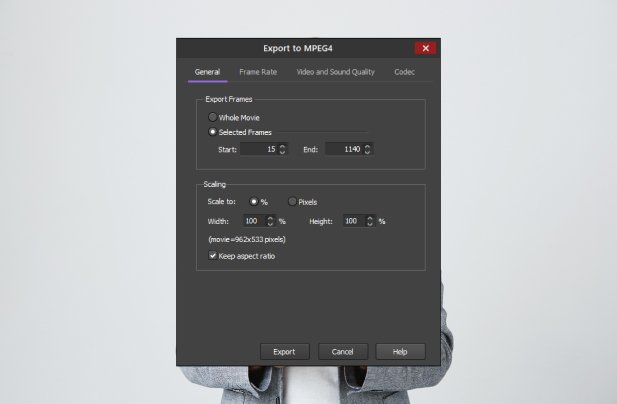Click the Width value field
Screen dimensions: 617x404
coord(254,221)
